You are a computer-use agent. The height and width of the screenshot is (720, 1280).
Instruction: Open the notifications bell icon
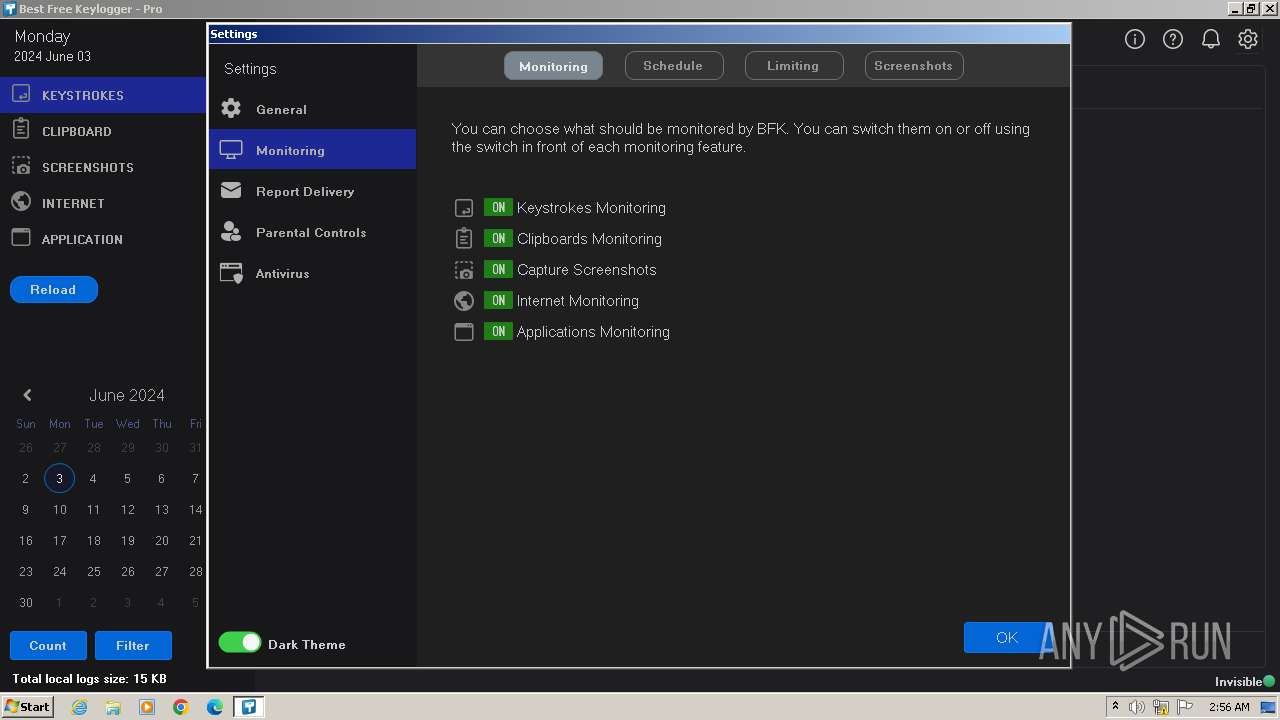pos(1210,39)
